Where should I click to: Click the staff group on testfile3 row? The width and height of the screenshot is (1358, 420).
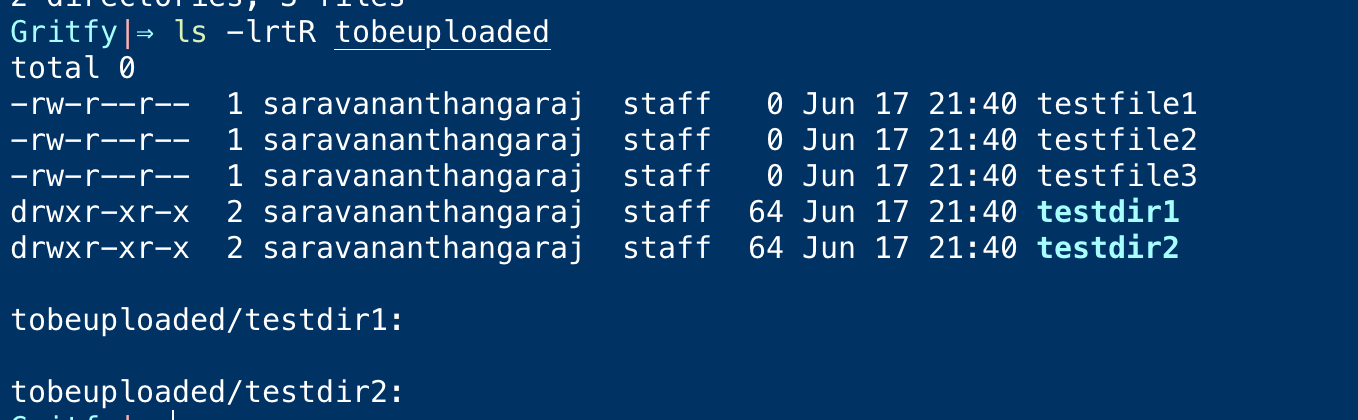point(667,176)
